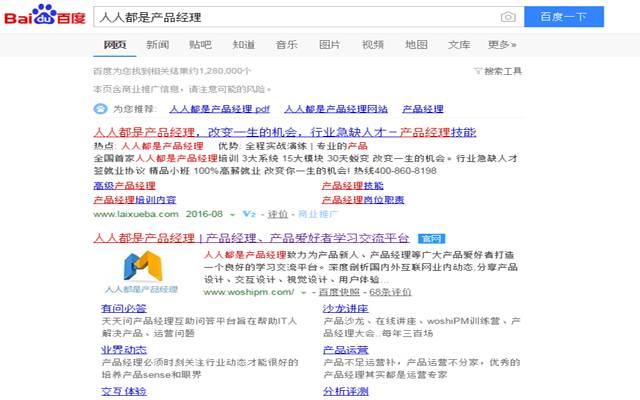Open 产品经理培训内容 sublink

[x=135, y=200]
